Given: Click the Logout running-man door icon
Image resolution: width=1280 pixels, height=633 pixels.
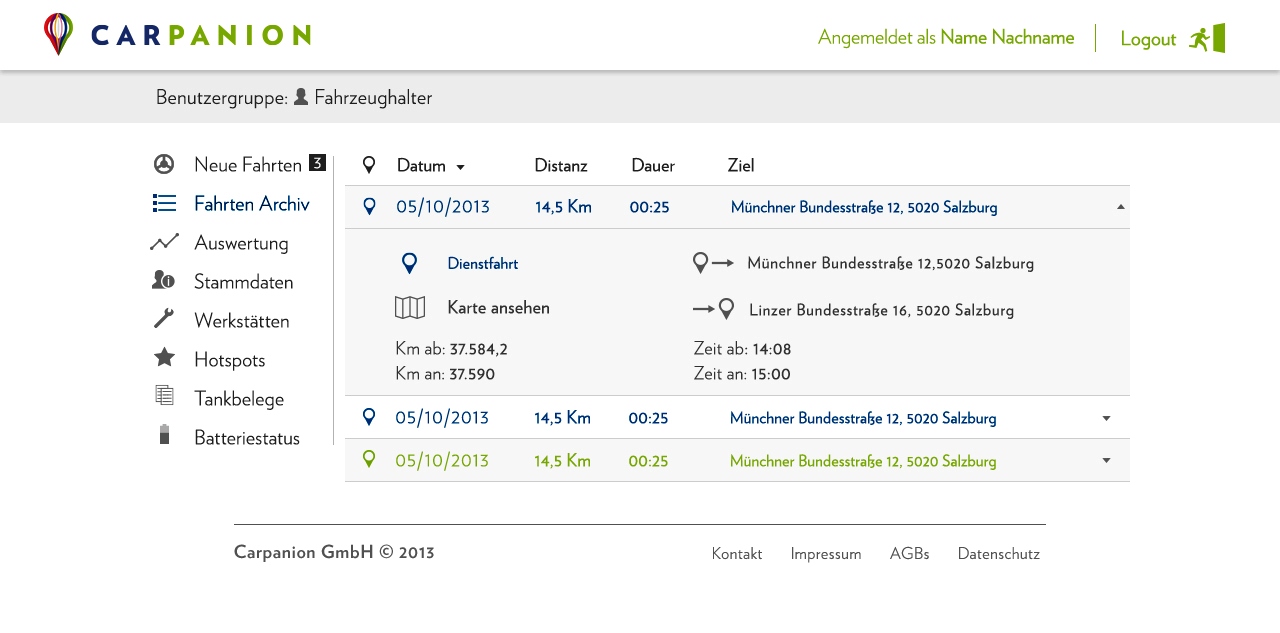Looking at the screenshot, I should click(x=1207, y=38).
